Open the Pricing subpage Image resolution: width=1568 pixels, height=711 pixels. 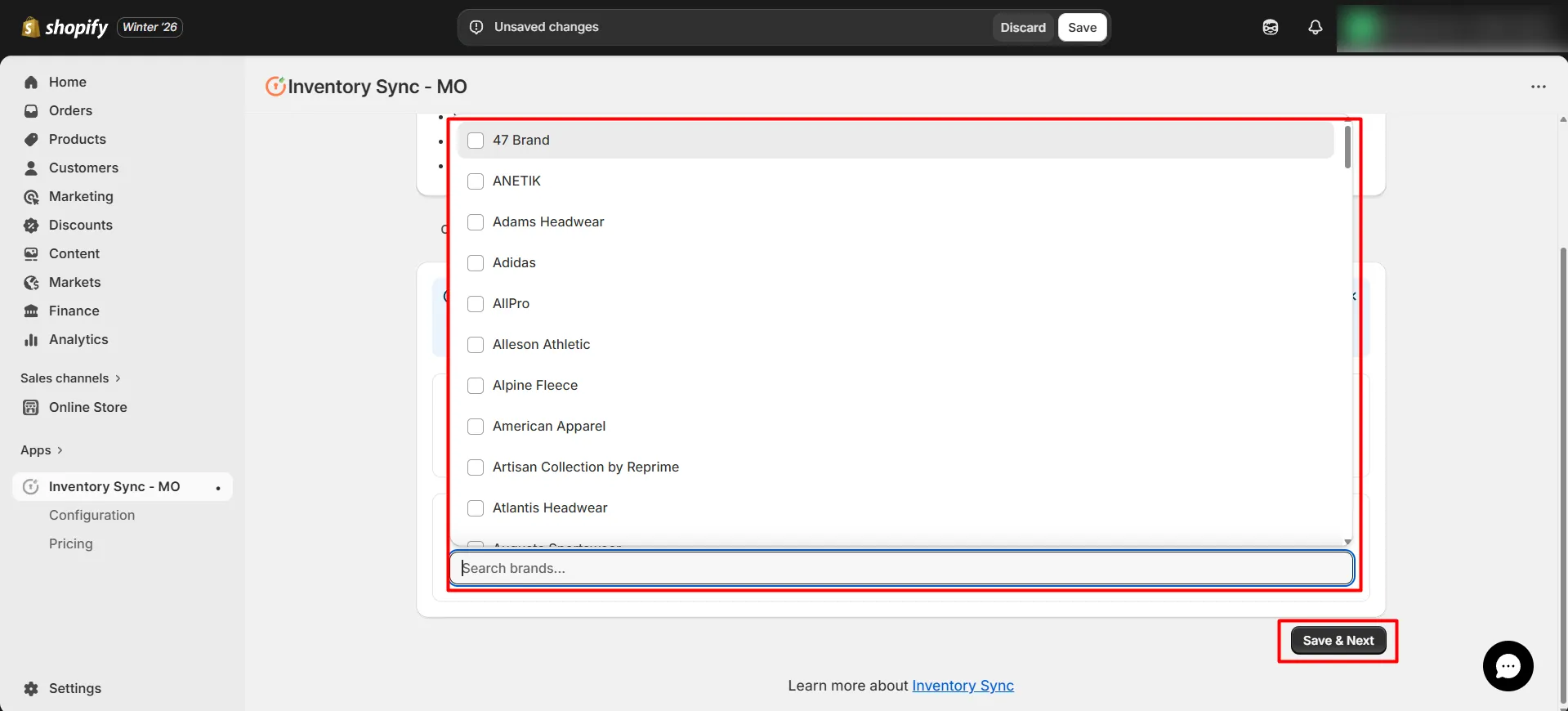(70, 543)
